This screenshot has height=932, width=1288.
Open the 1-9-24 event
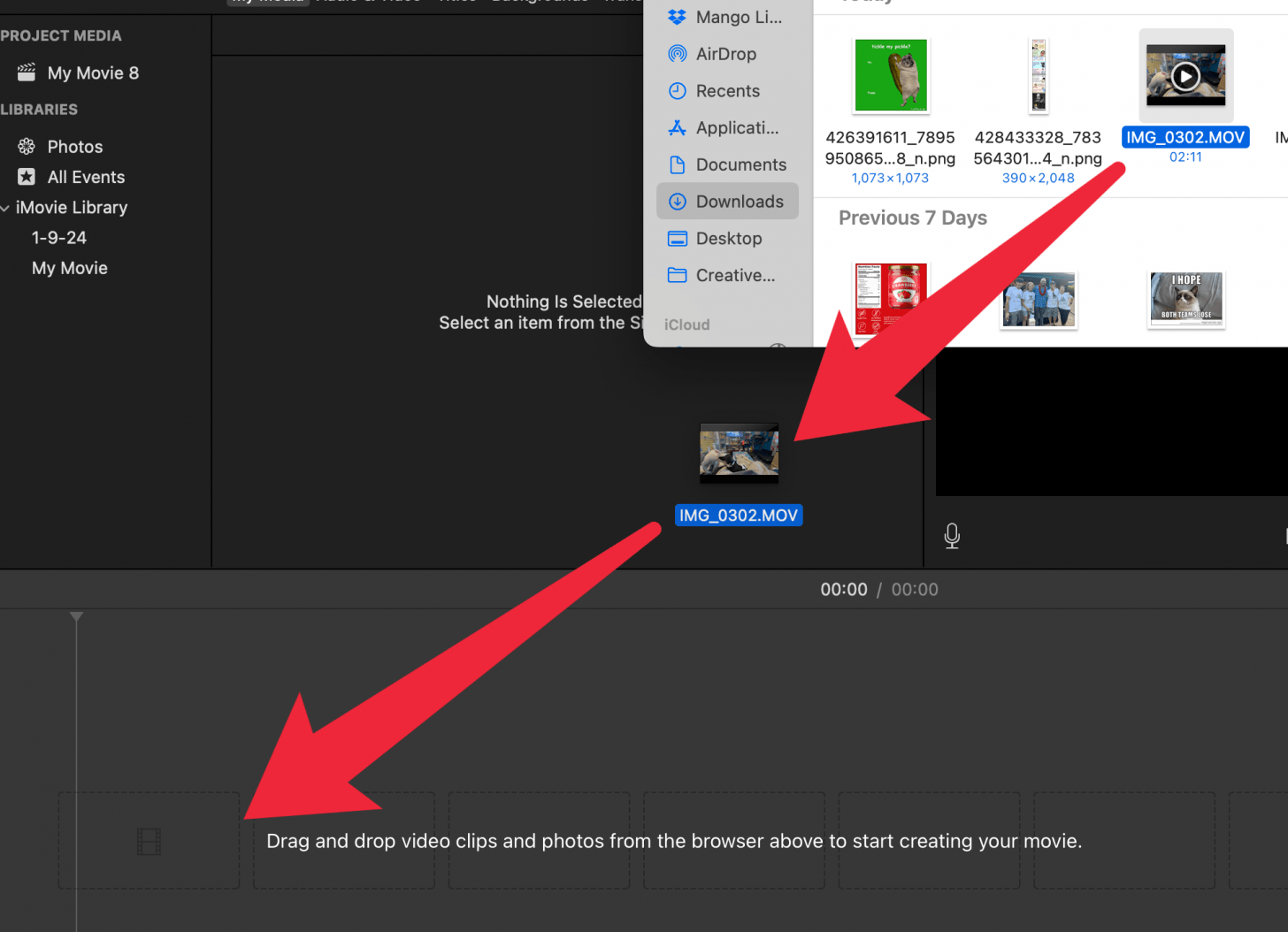coord(59,238)
